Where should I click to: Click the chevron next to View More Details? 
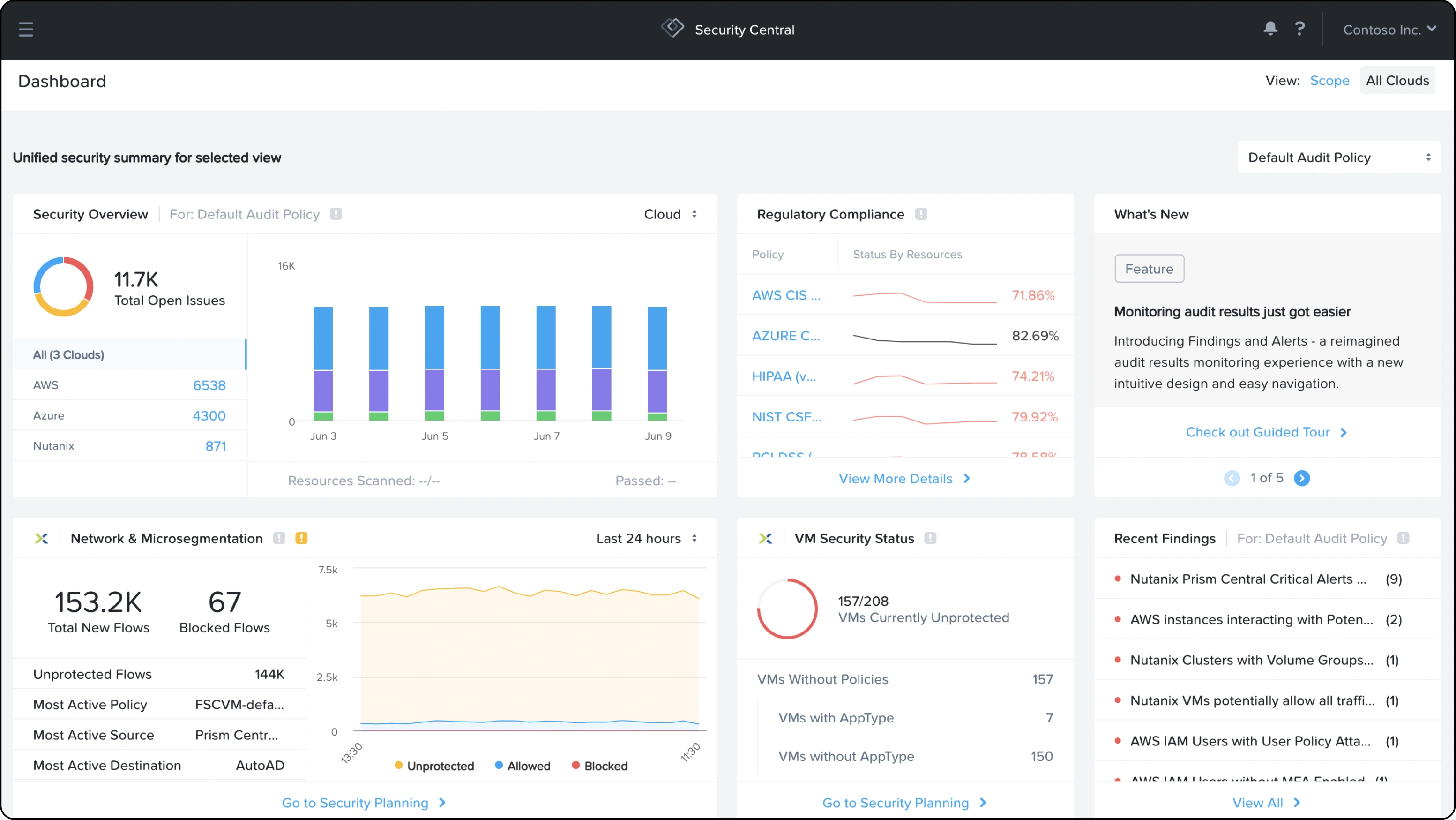click(x=967, y=478)
